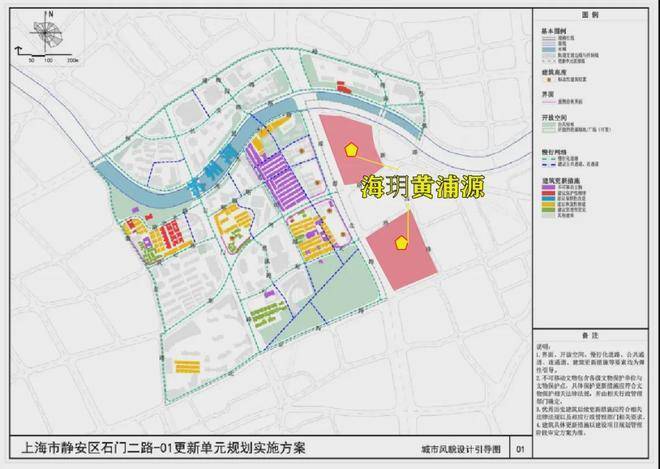Click the sheet number 01 box

coord(520,449)
